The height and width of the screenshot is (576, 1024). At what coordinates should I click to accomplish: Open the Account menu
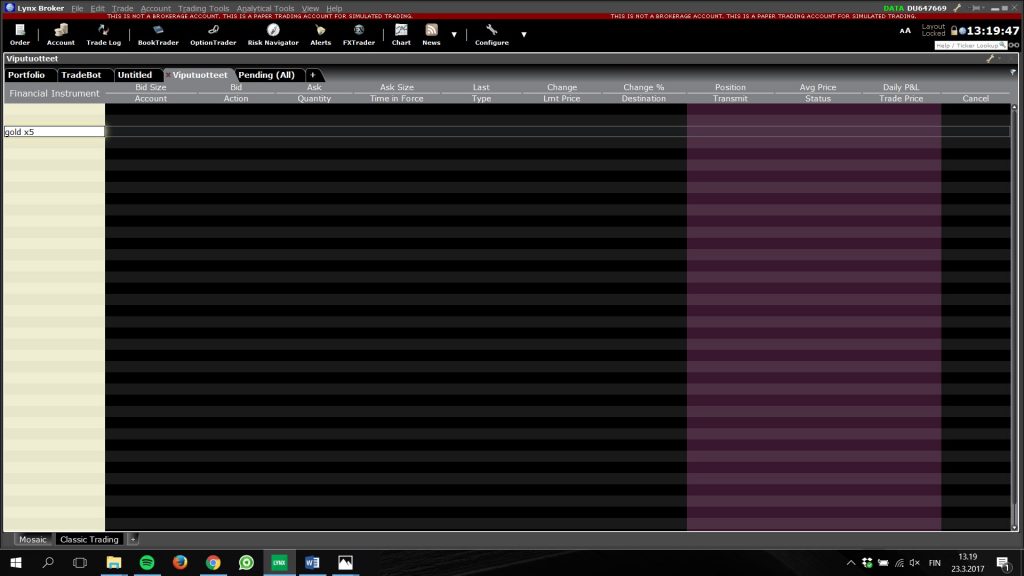tap(155, 8)
